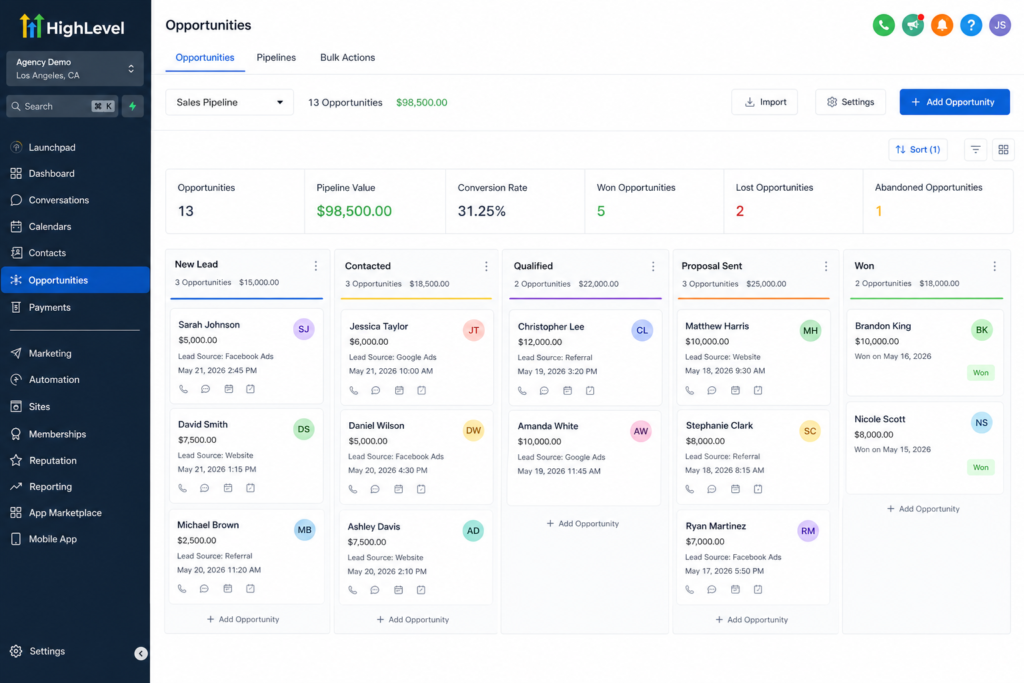Expand the Agency Demo account switcher
Viewport: 1024px width, 683px height.
tap(75, 69)
